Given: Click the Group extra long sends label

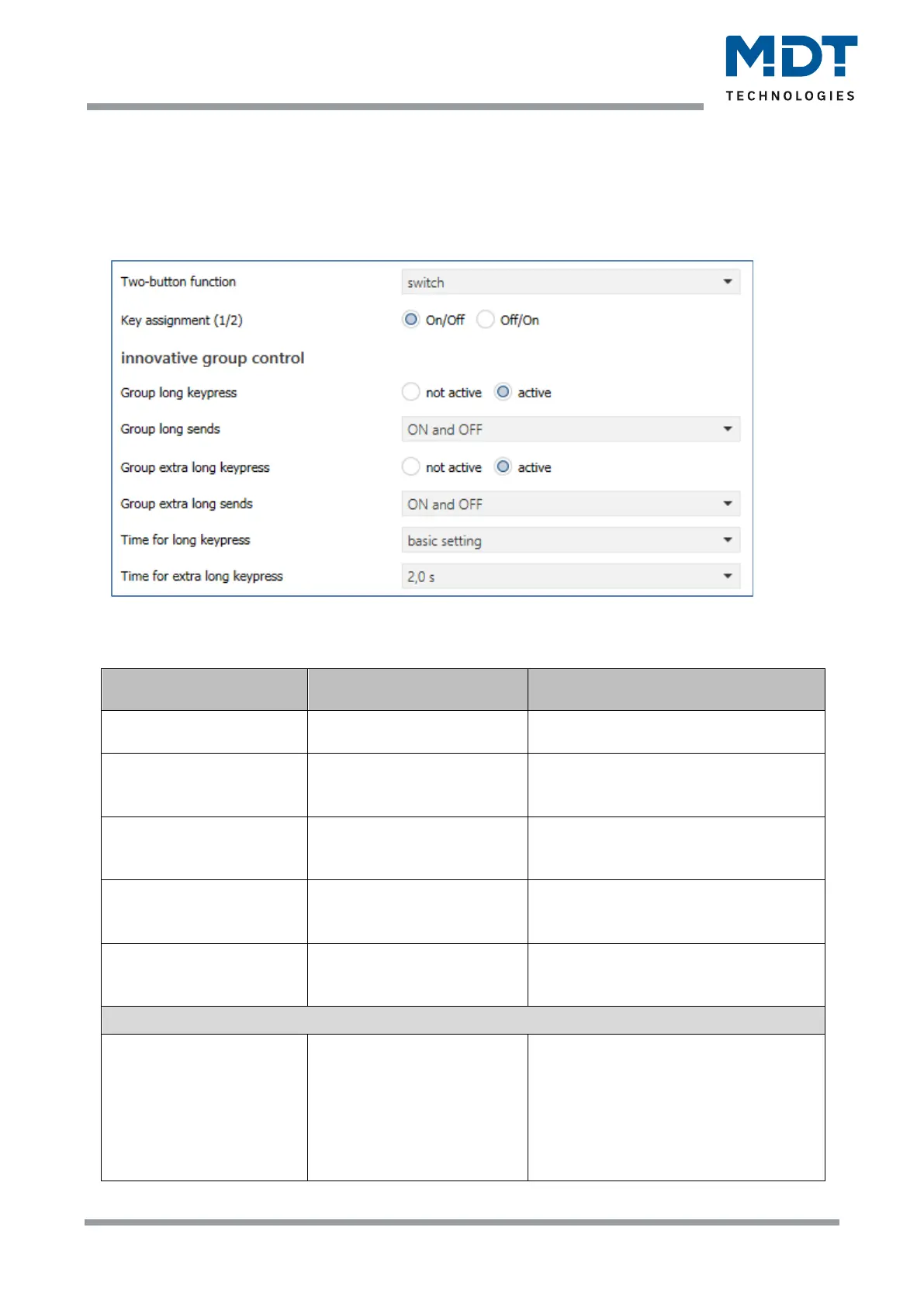Looking at the screenshot, I should pos(186,504).
